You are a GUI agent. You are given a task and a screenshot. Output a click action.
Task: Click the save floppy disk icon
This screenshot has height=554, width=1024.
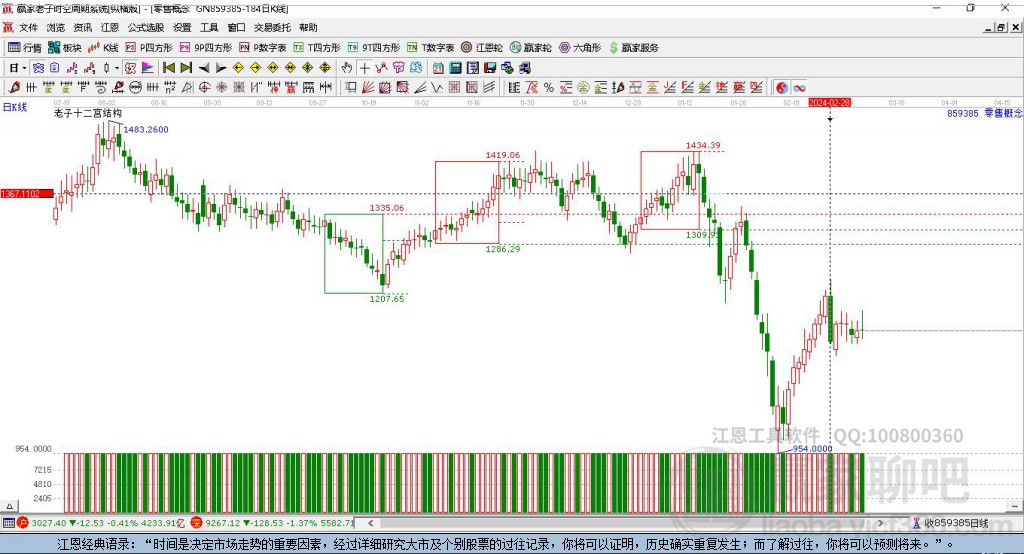[490, 67]
